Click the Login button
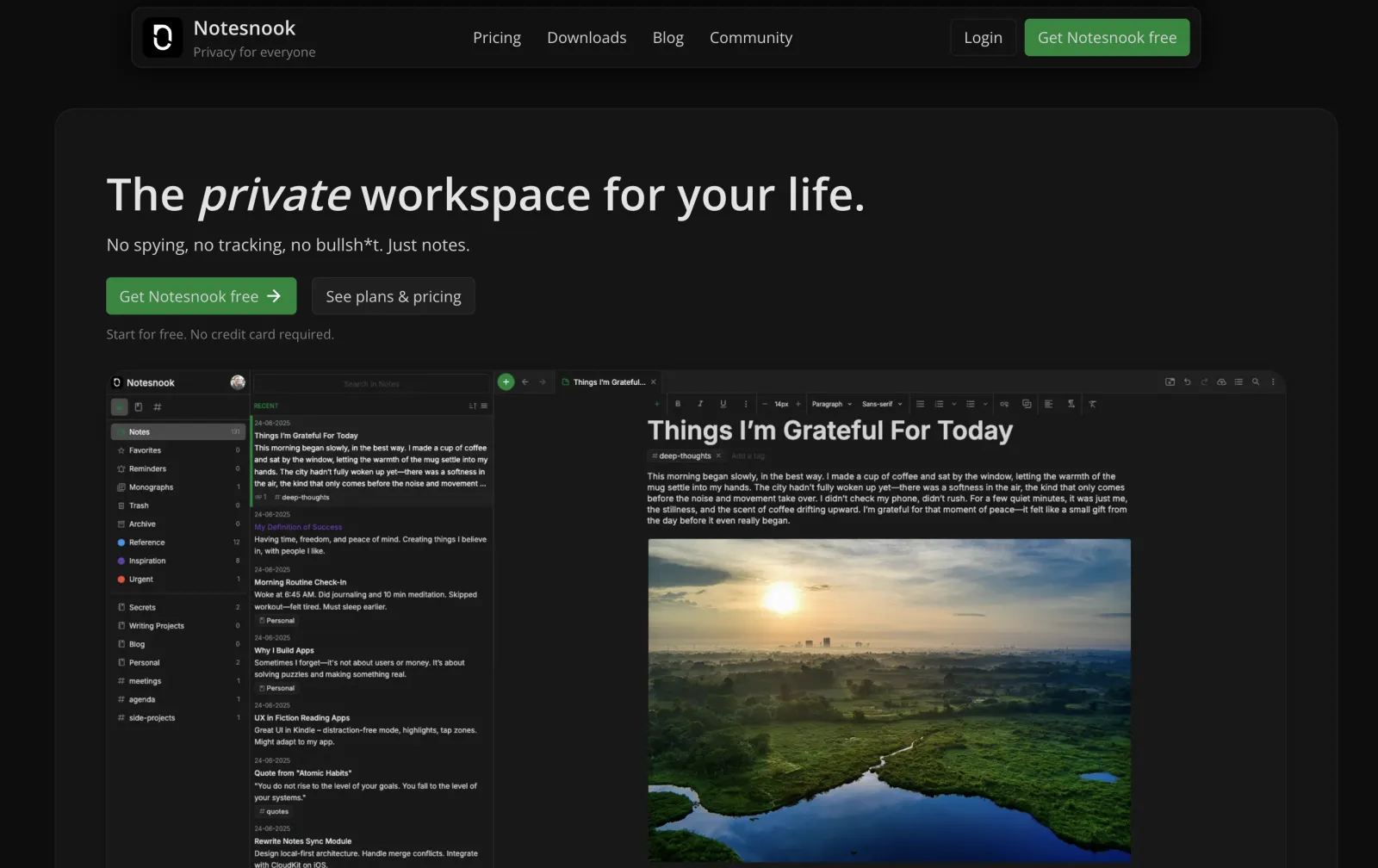The width and height of the screenshot is (1378, 868). pyautogui.click(x=983, y=38)
